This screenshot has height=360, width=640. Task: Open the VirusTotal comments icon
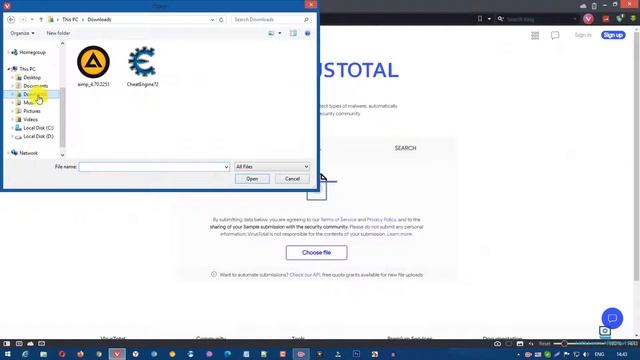pos(555,36)
